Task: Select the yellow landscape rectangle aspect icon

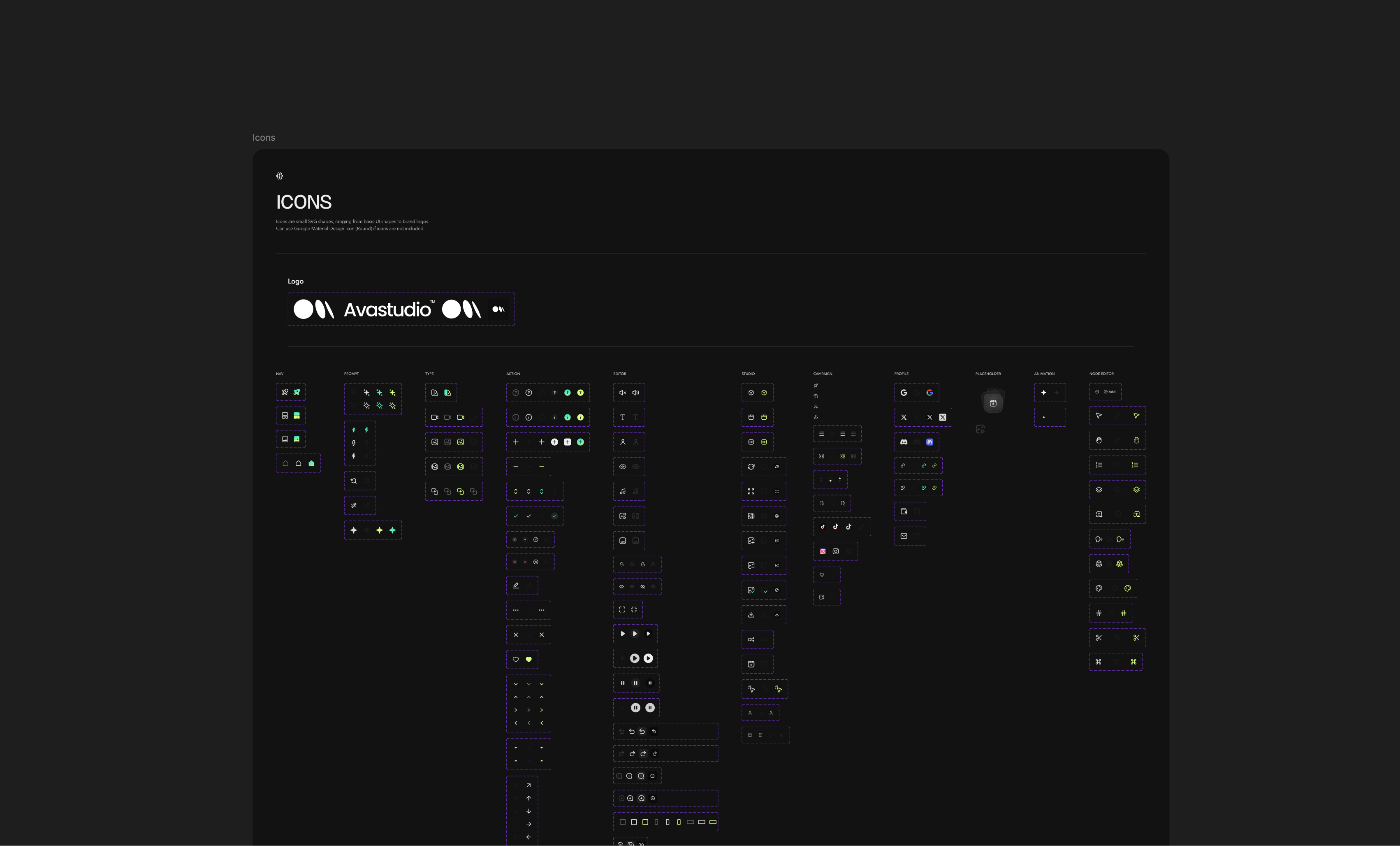Action: [x=713, y=822]
